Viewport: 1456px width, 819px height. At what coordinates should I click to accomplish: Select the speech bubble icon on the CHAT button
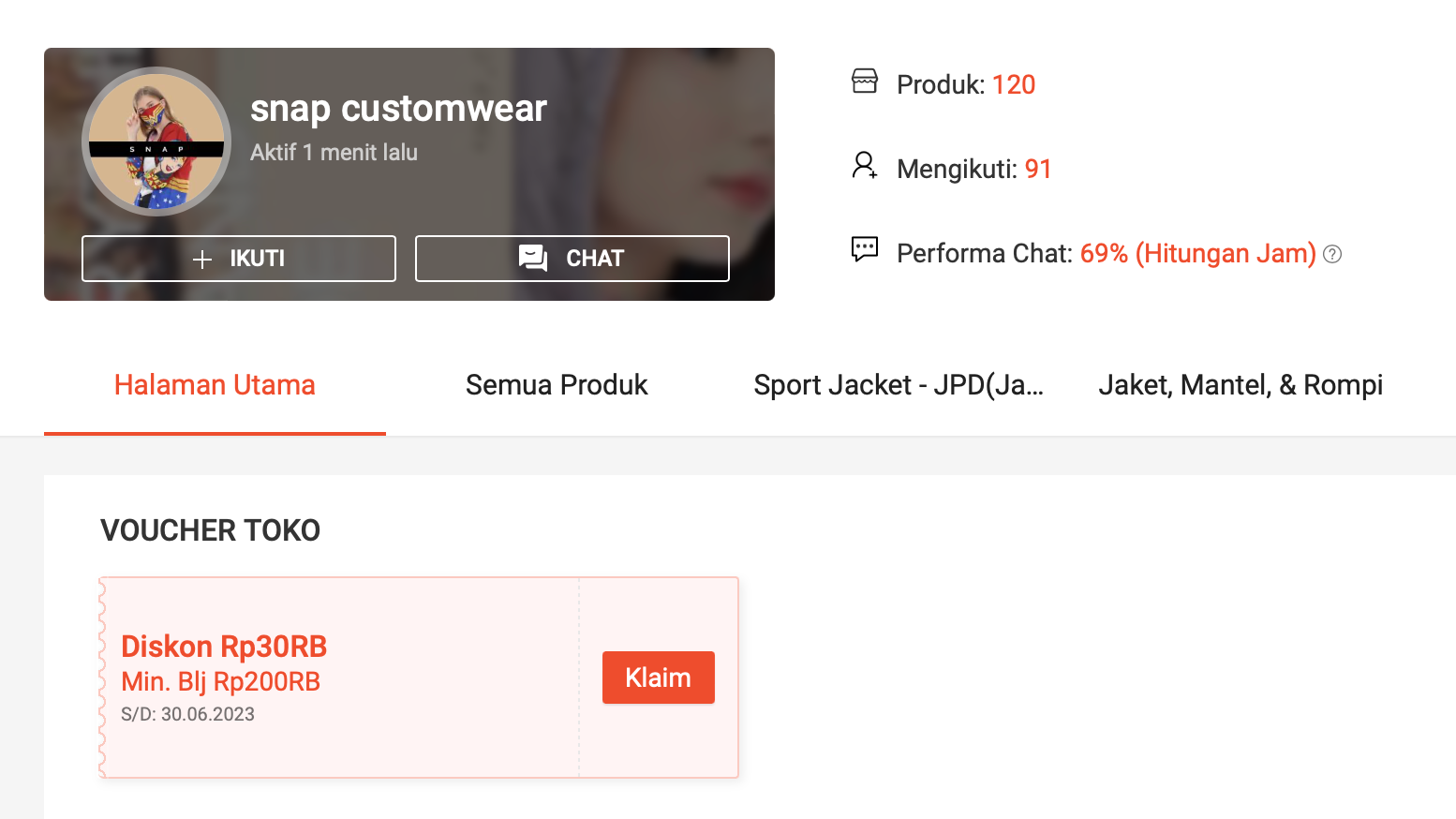pyautogui.click(x=533, y=258)
